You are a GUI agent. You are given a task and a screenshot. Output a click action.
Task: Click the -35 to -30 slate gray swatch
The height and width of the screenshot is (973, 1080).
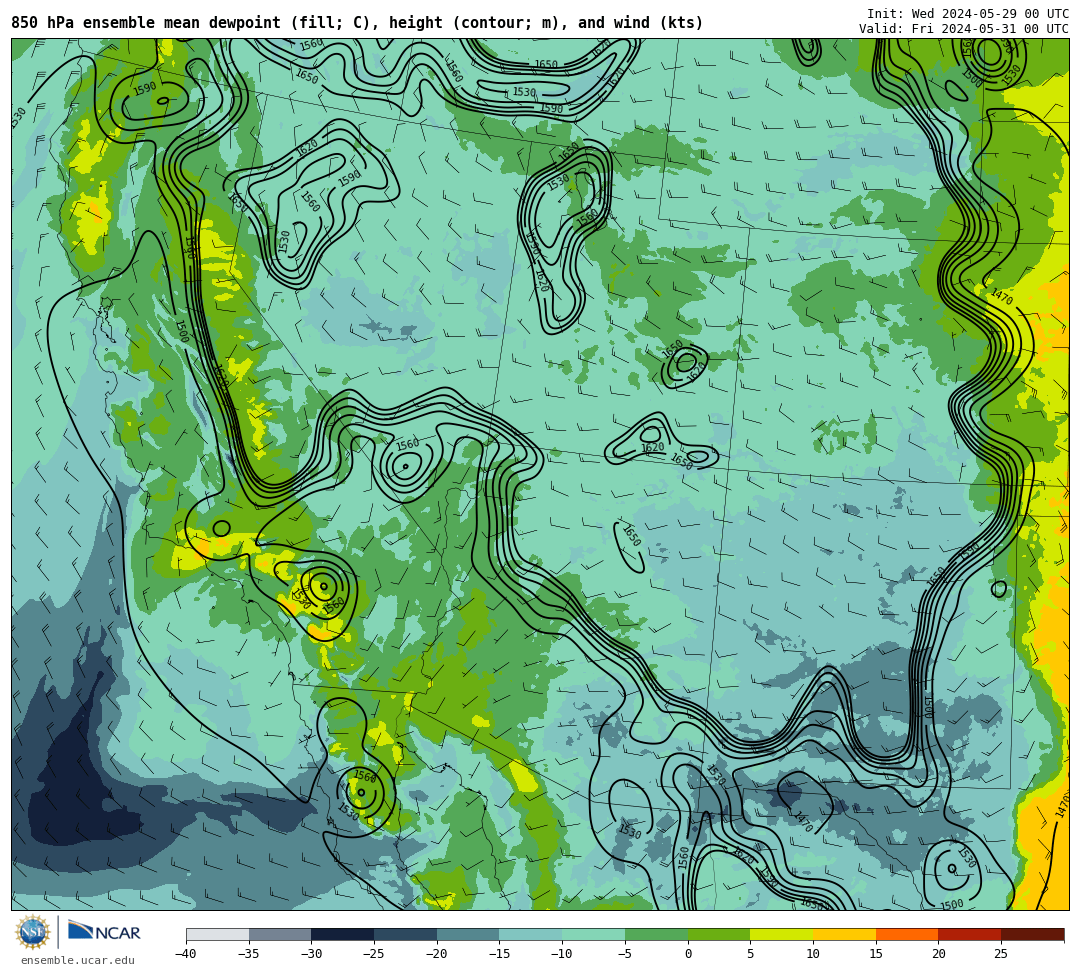click(280, 934)
